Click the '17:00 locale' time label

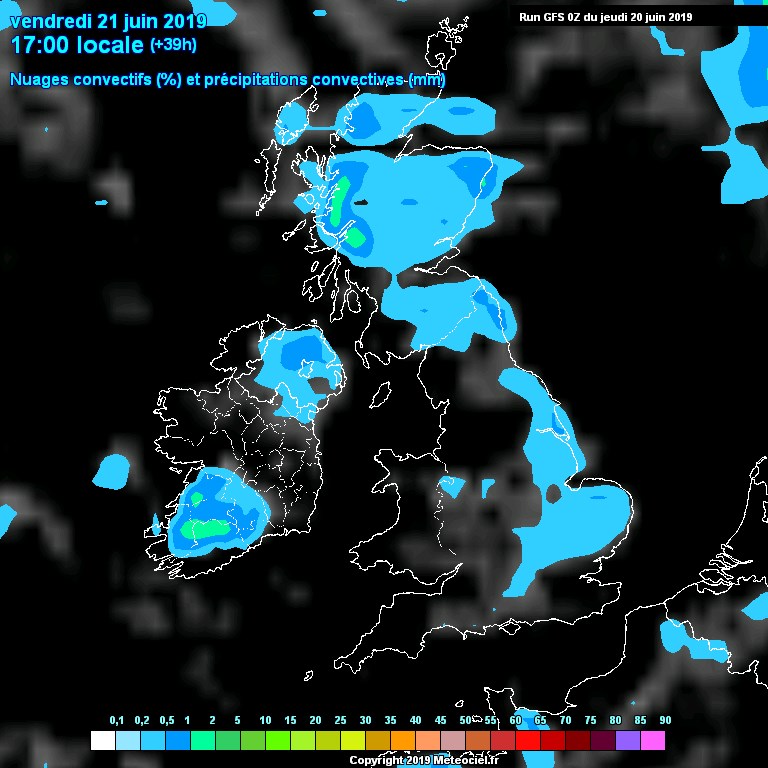76,45
